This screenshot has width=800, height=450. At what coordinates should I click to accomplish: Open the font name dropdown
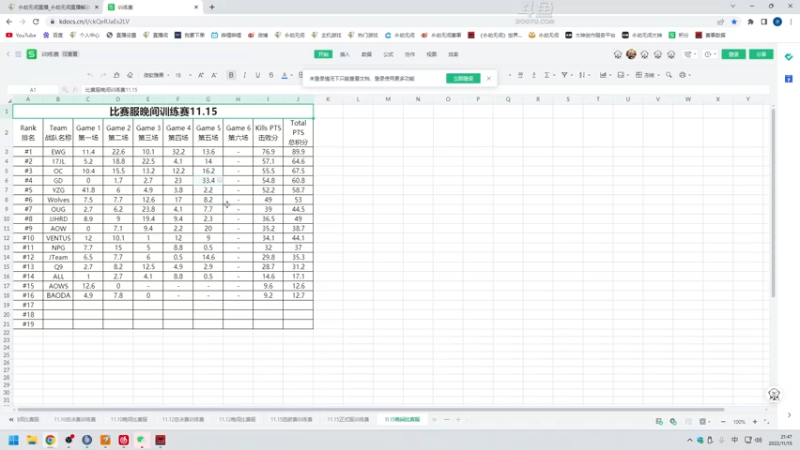pyautogui.click(x=156, y=75)
